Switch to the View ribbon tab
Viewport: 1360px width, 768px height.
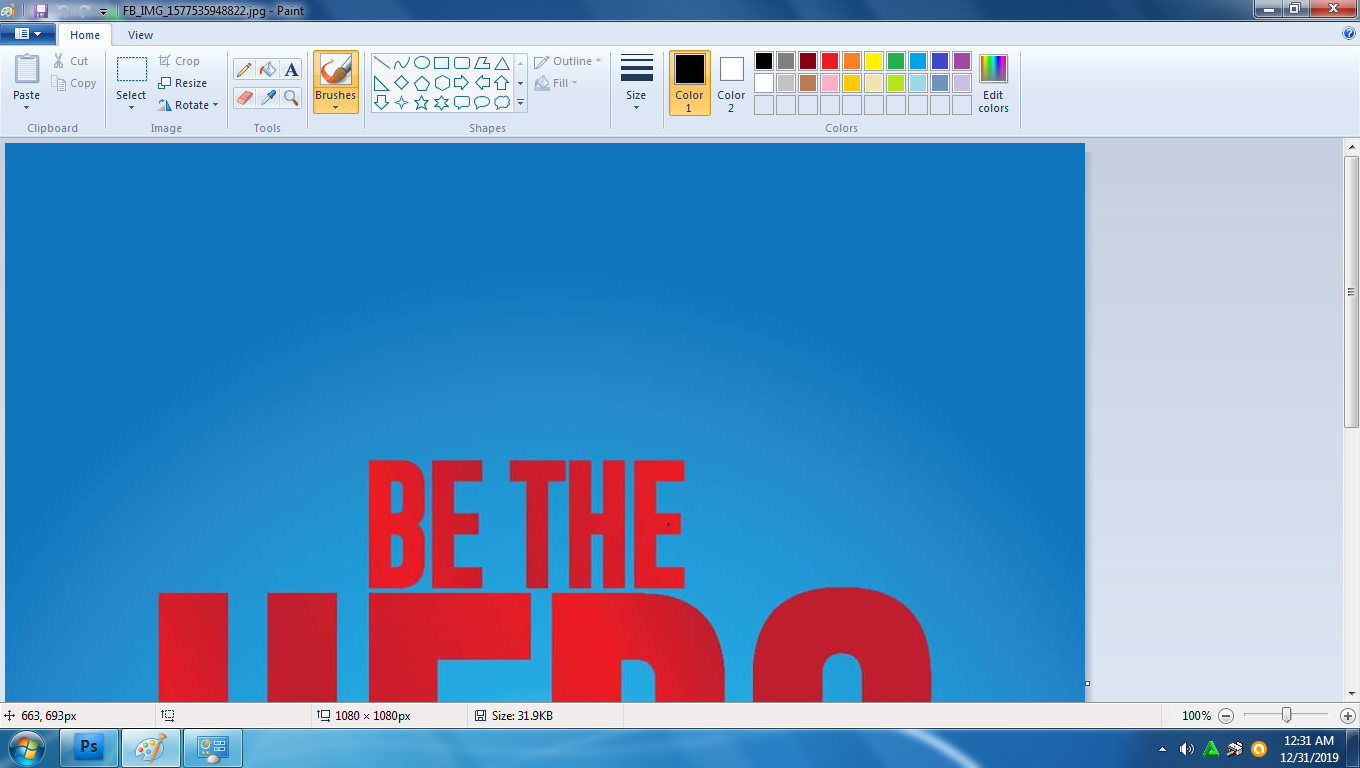pos(141,35)
